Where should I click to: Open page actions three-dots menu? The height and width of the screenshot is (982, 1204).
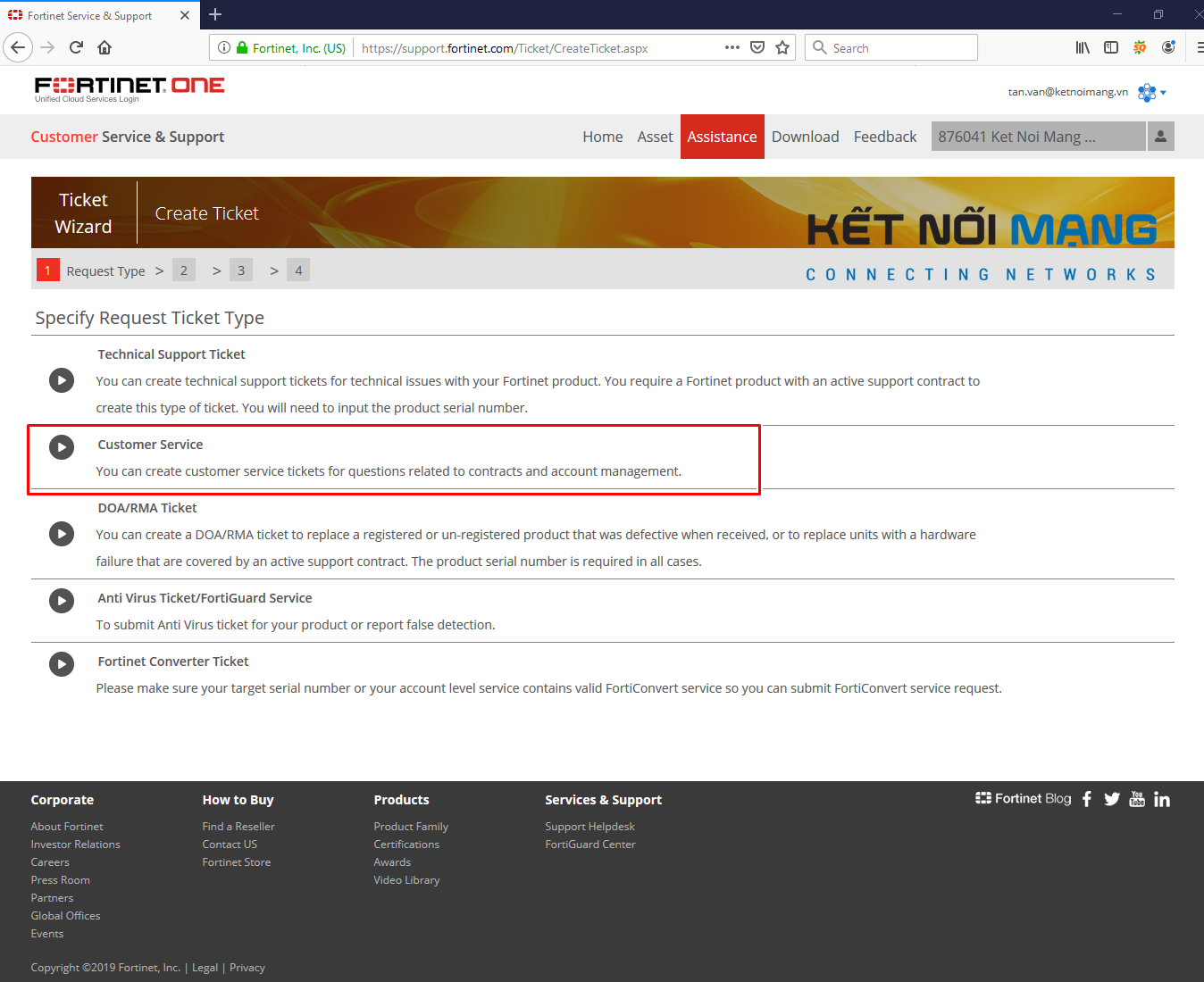point(732,47)
